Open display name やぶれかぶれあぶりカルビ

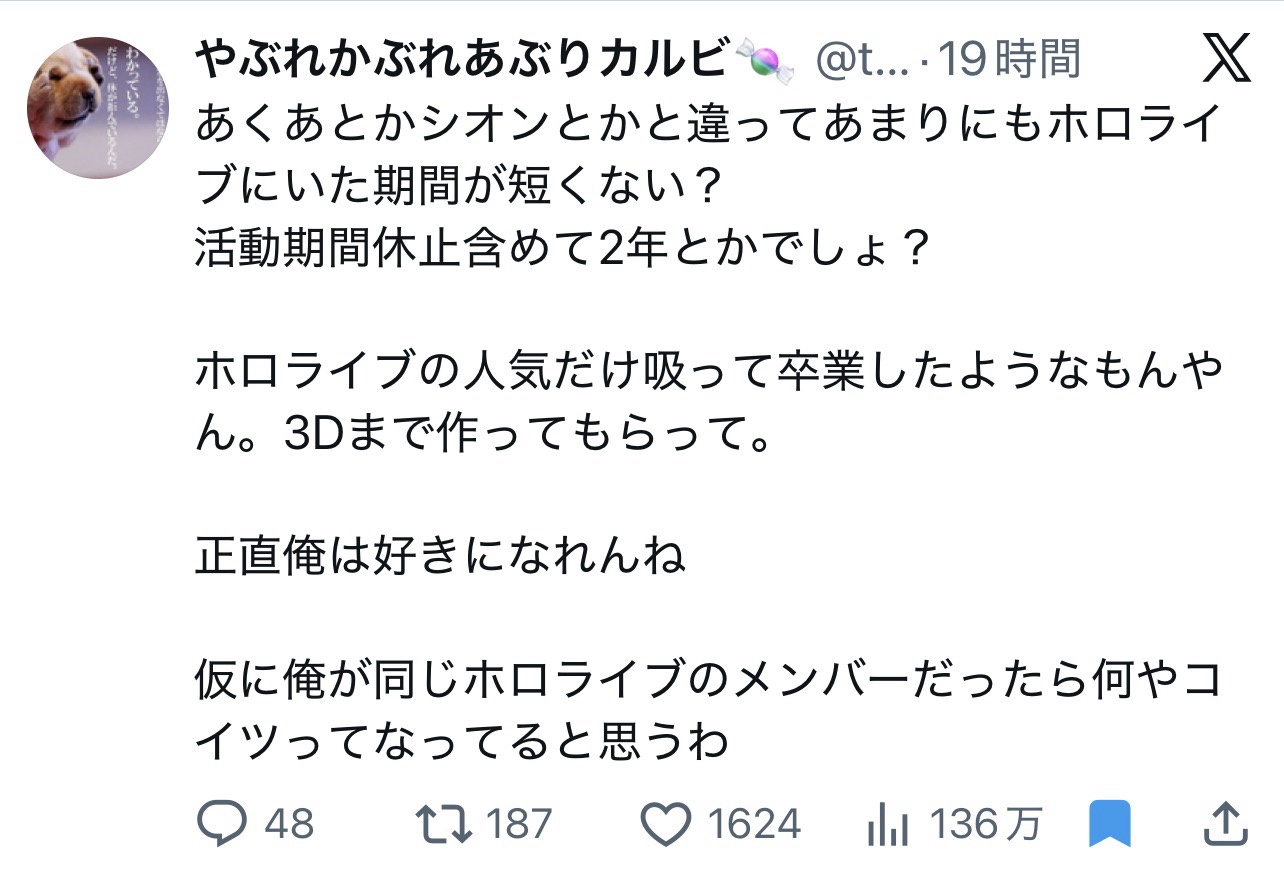[462, 62]
